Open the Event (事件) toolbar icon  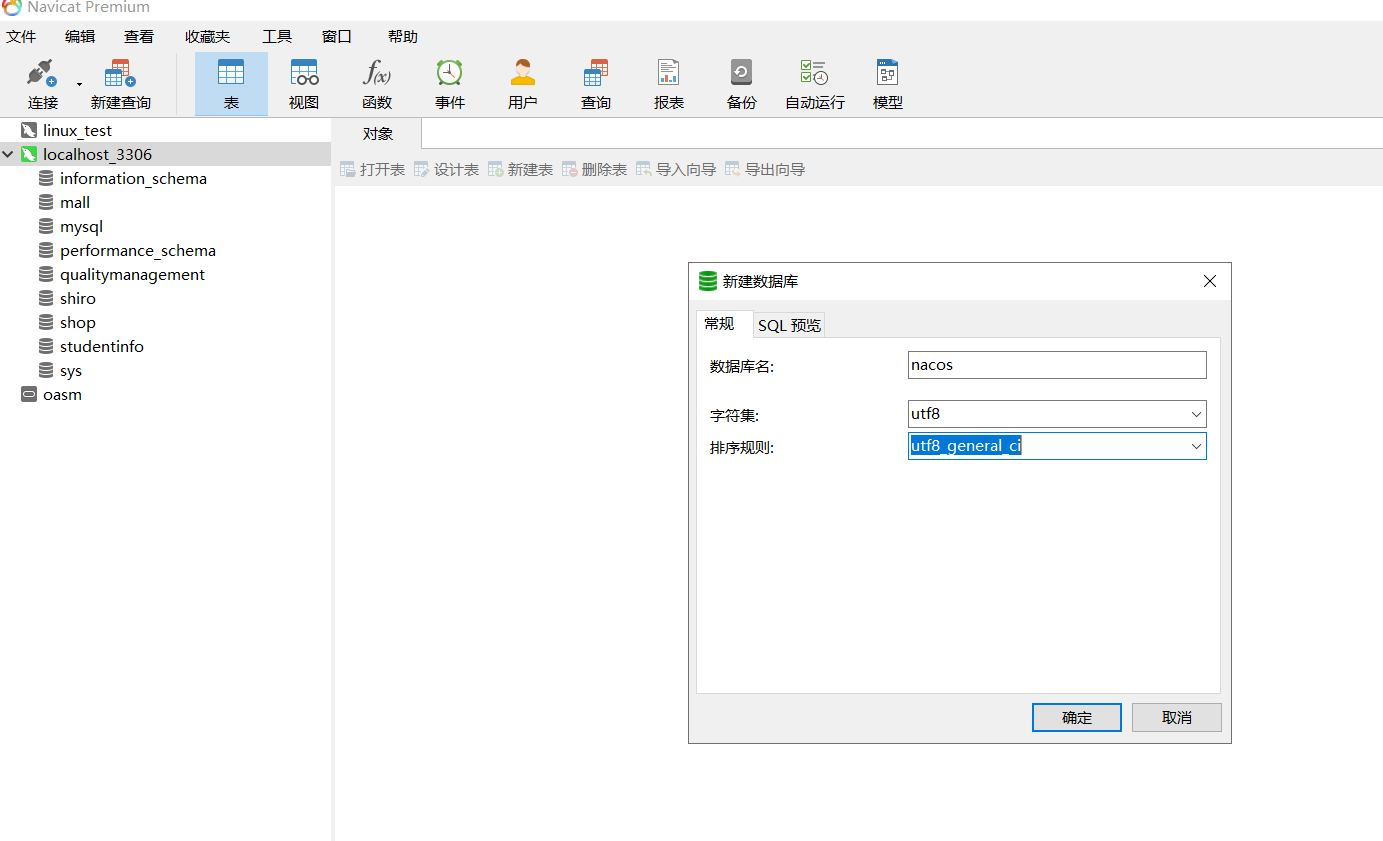pyautogui.click(x=450, y=84)
